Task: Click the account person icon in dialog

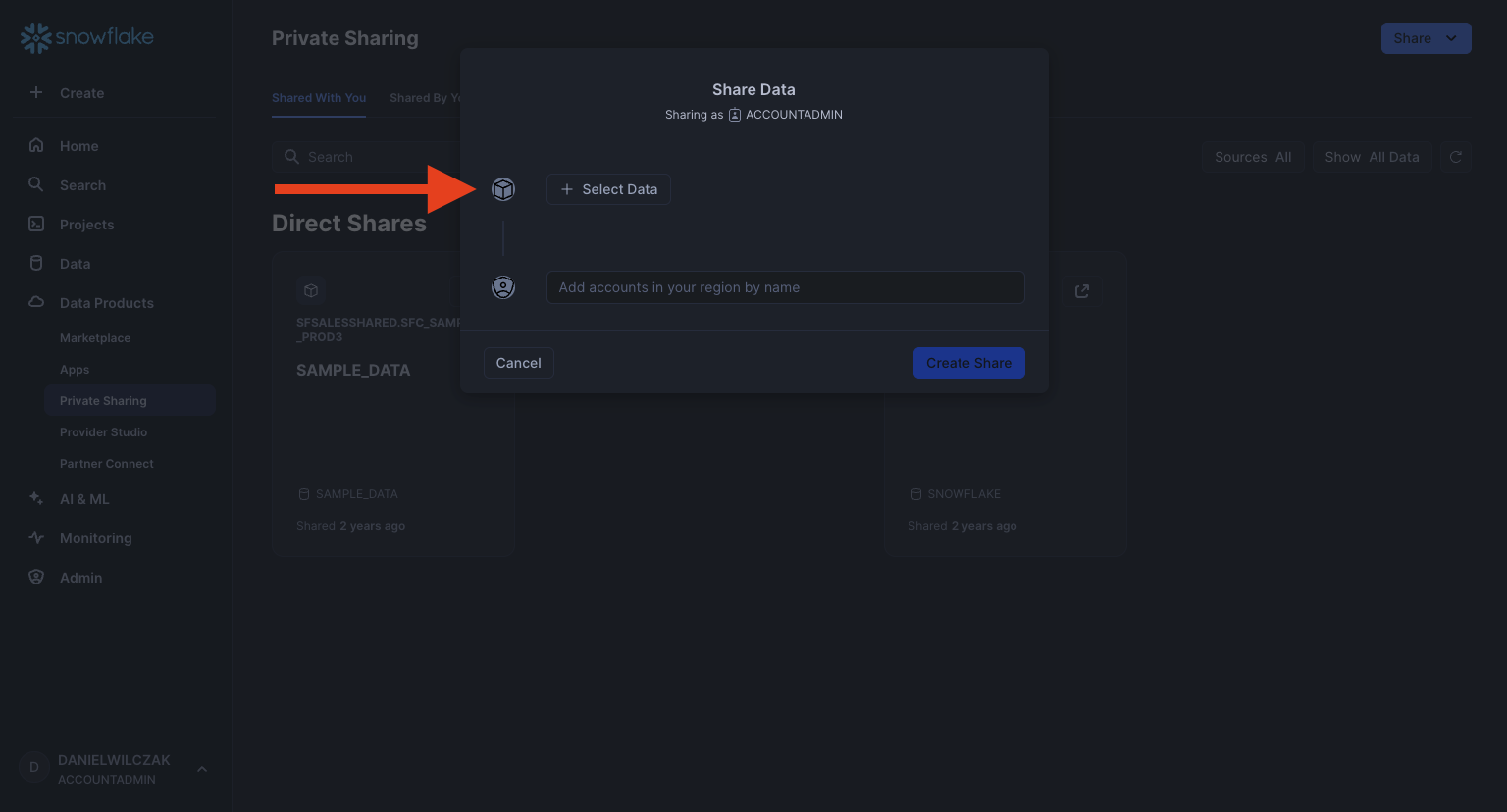Action: point(503,287)
